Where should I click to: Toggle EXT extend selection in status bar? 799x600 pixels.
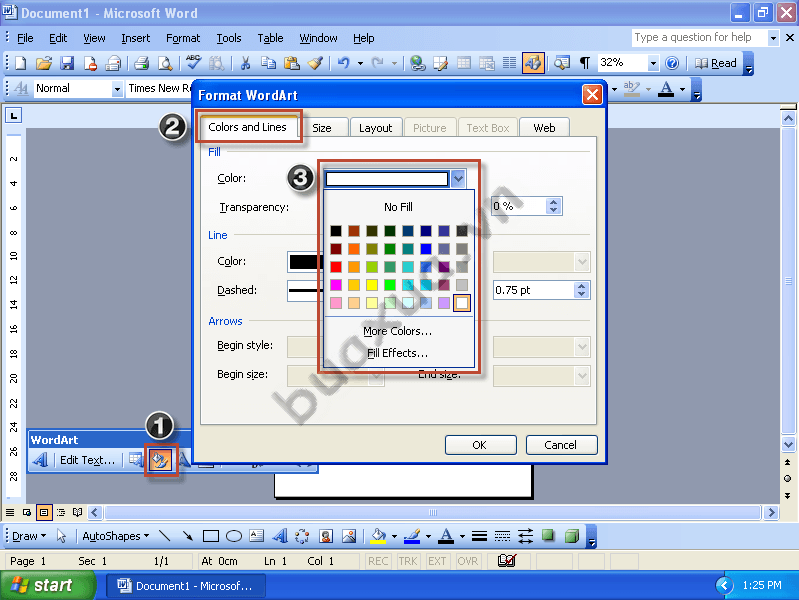pyautogui.click(x=437, y=561)
